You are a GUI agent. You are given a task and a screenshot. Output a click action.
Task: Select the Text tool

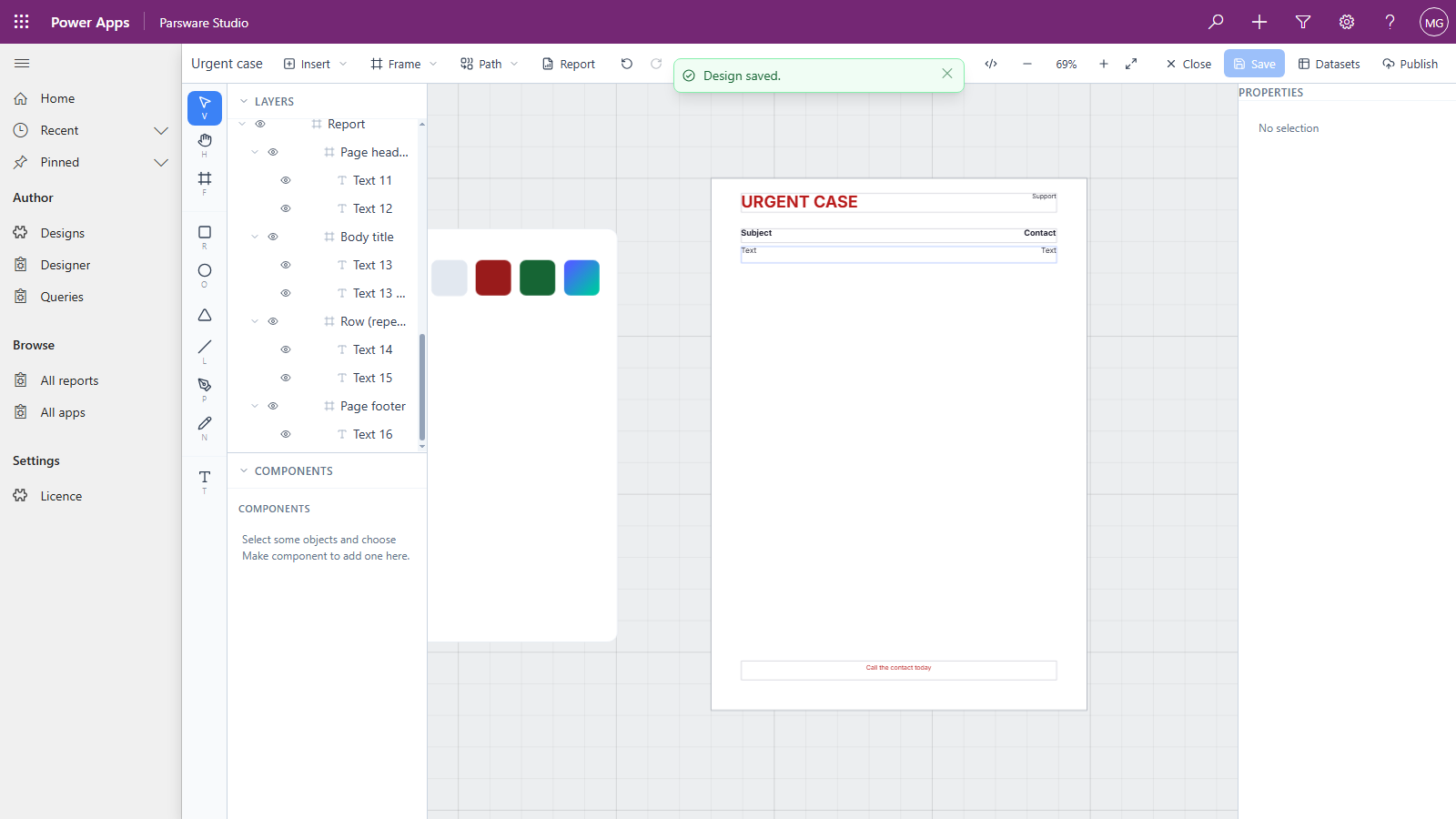[205, 481]
